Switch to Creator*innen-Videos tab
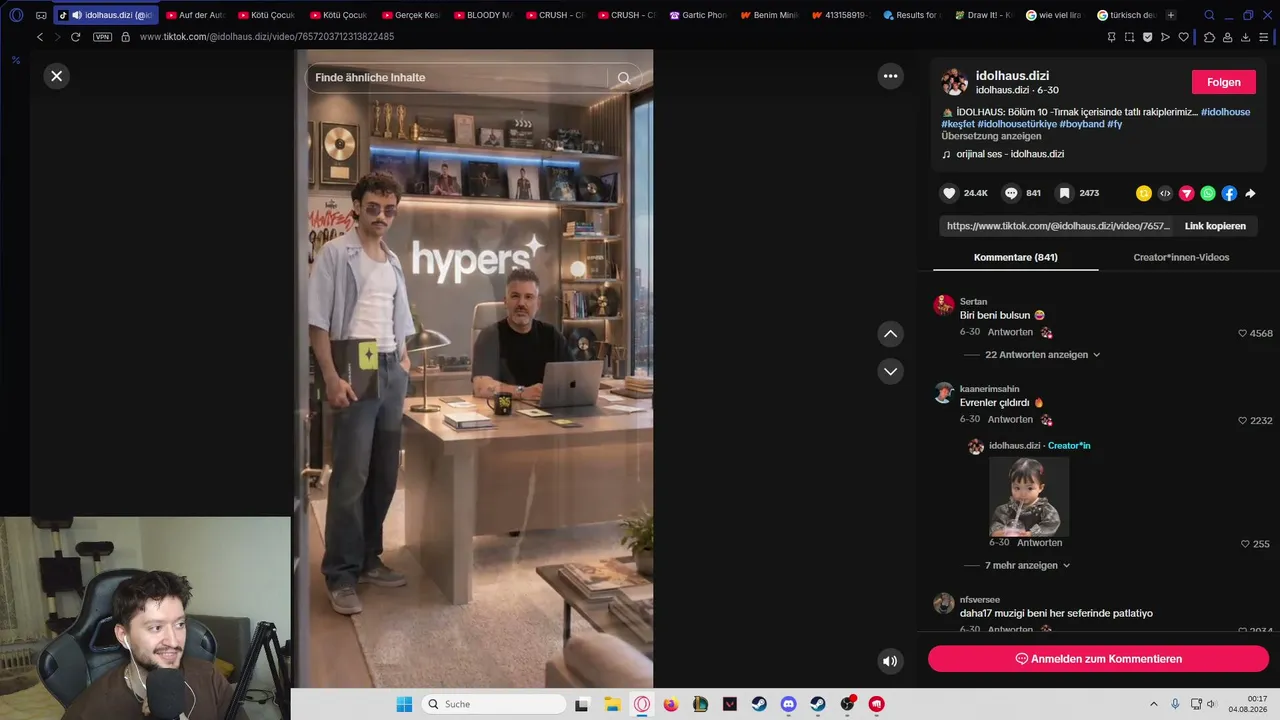The height and width of the screenshot is (720, 1280). tap(1181, 257)
